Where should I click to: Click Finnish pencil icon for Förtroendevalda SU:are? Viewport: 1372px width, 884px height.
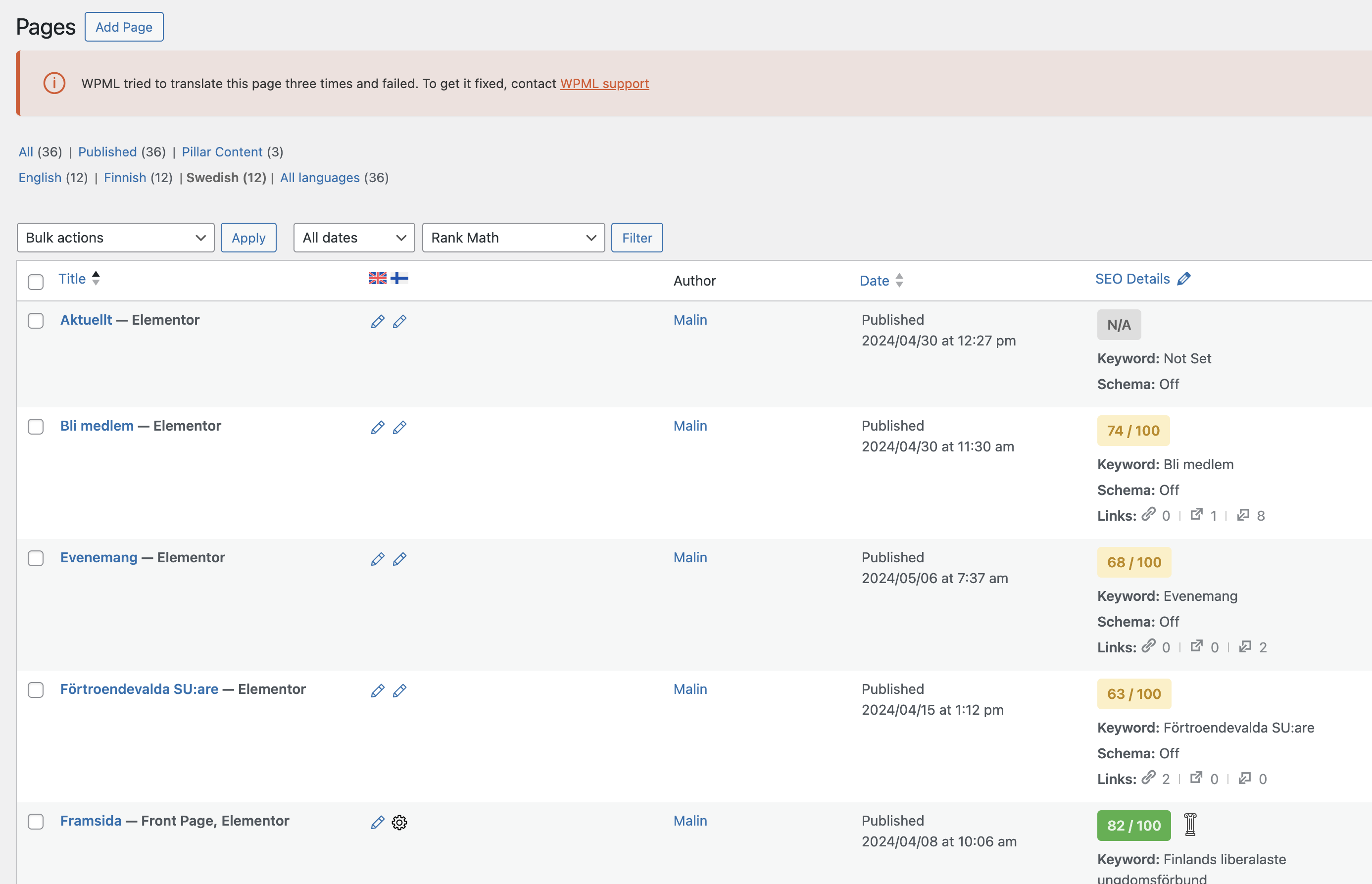[399, 690]
